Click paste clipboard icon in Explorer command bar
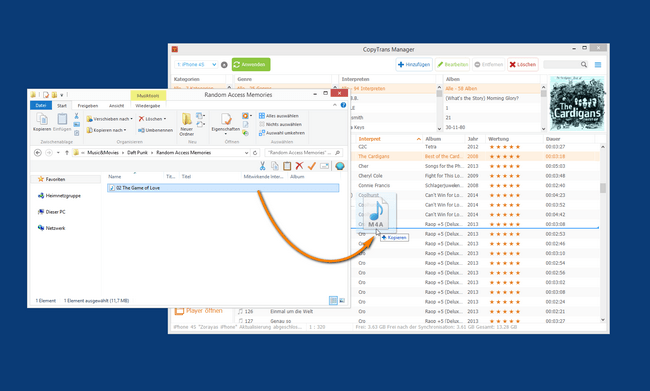Viewport: 650px width, 391px height. 287,166
